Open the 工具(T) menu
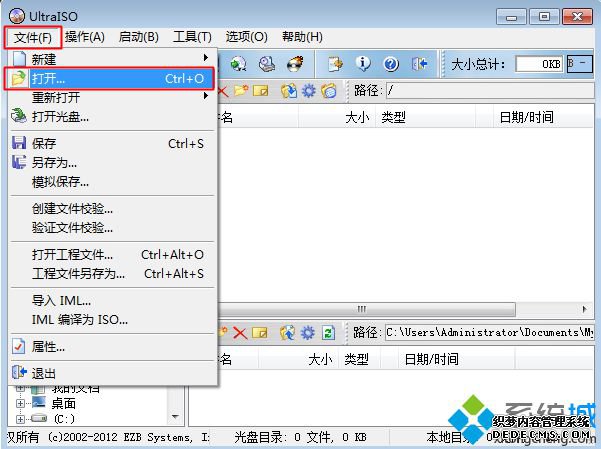Image resolution: width=601 pixels, height=449 pixels. click(192, 37)
